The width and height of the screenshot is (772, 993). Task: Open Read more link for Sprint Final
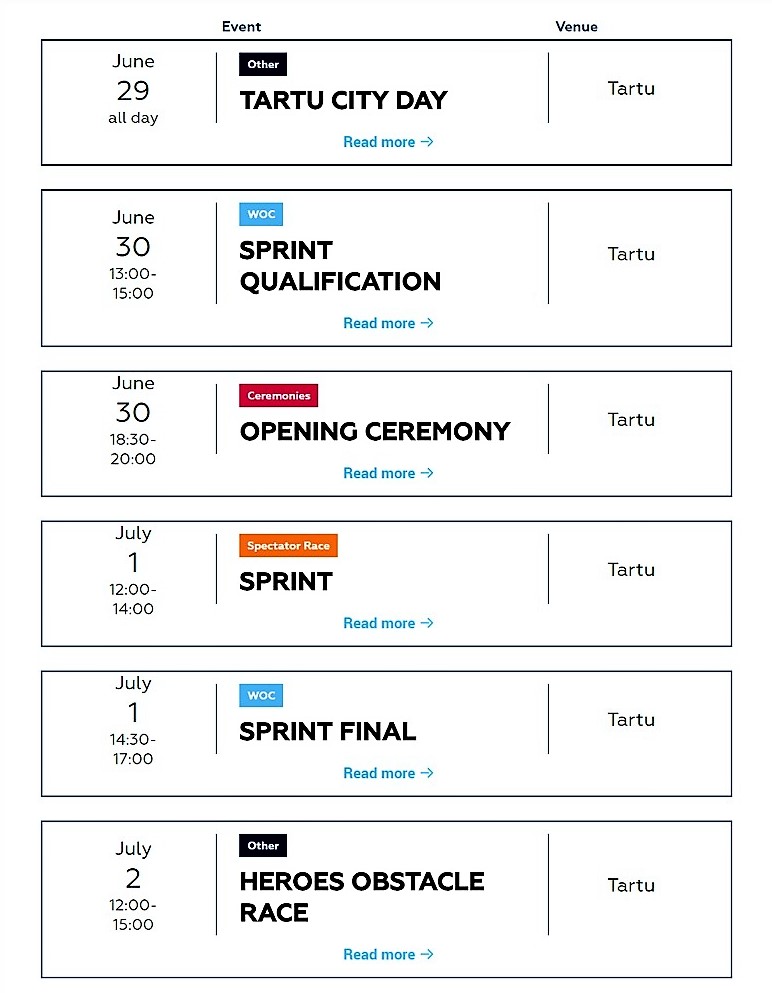coord(388,773)
